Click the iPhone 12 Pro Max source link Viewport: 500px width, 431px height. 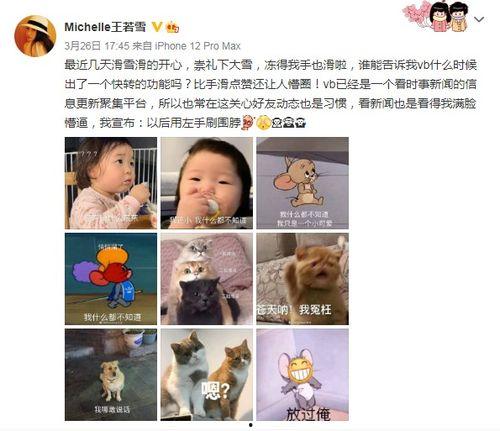(x=197, y=46)
